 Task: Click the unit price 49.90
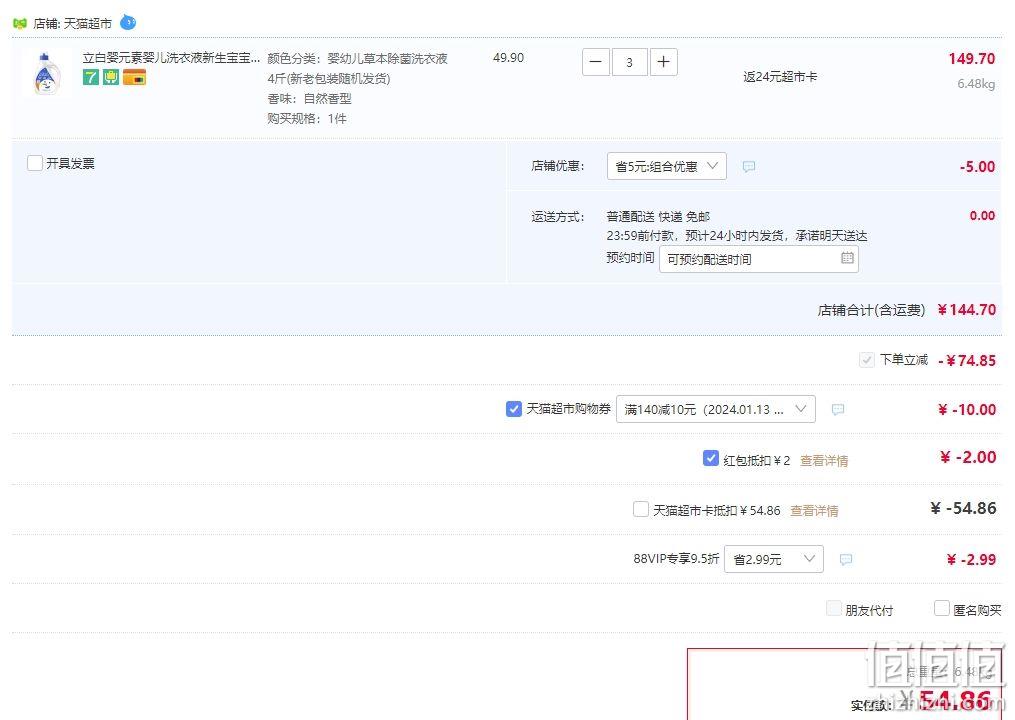508,58
